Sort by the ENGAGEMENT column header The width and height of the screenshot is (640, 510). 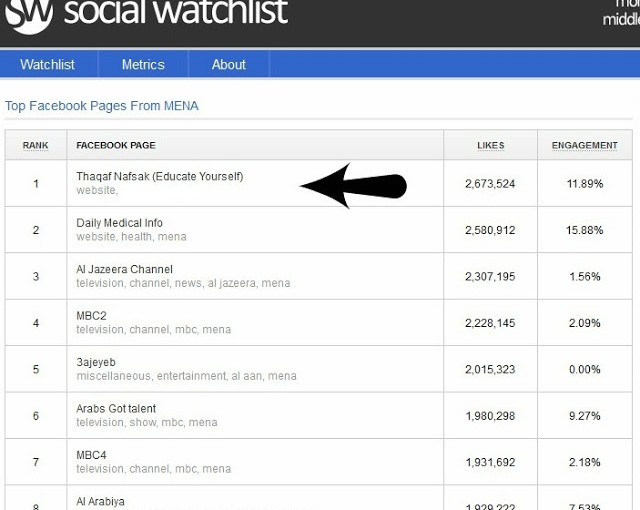pos(584,145)
